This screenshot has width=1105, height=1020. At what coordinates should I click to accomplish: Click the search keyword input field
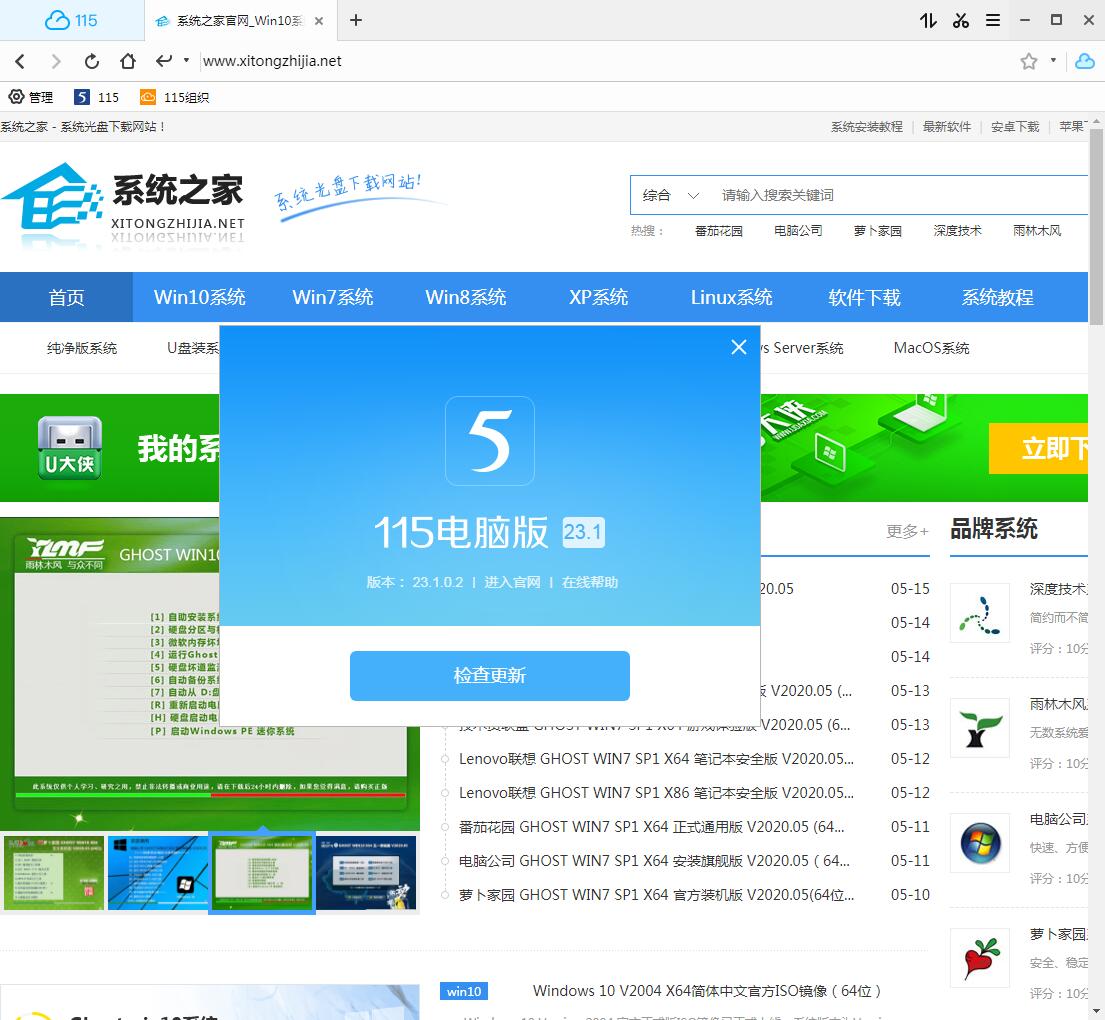[890, 195]
